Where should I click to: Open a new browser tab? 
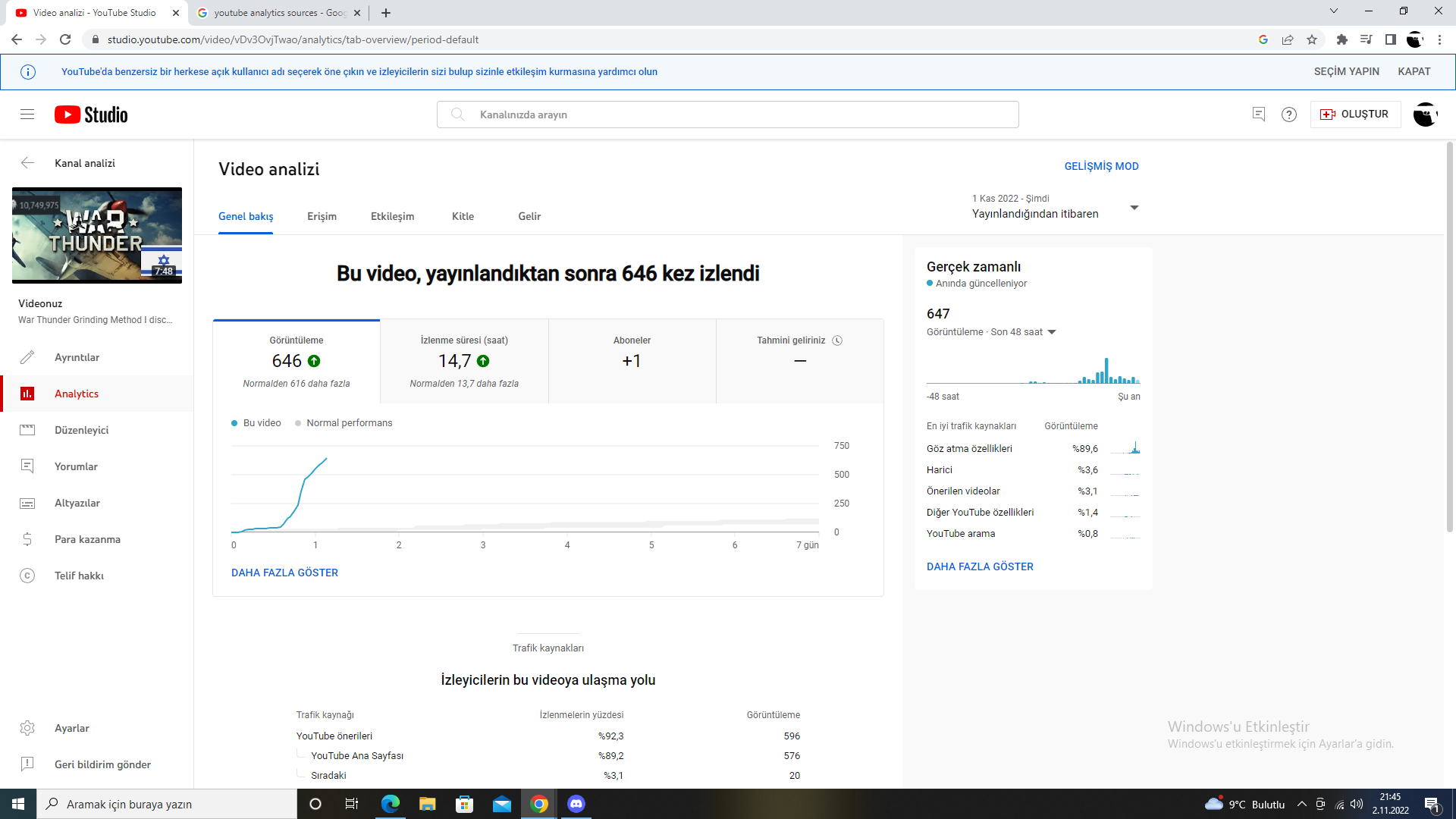[x=386, y=13]
